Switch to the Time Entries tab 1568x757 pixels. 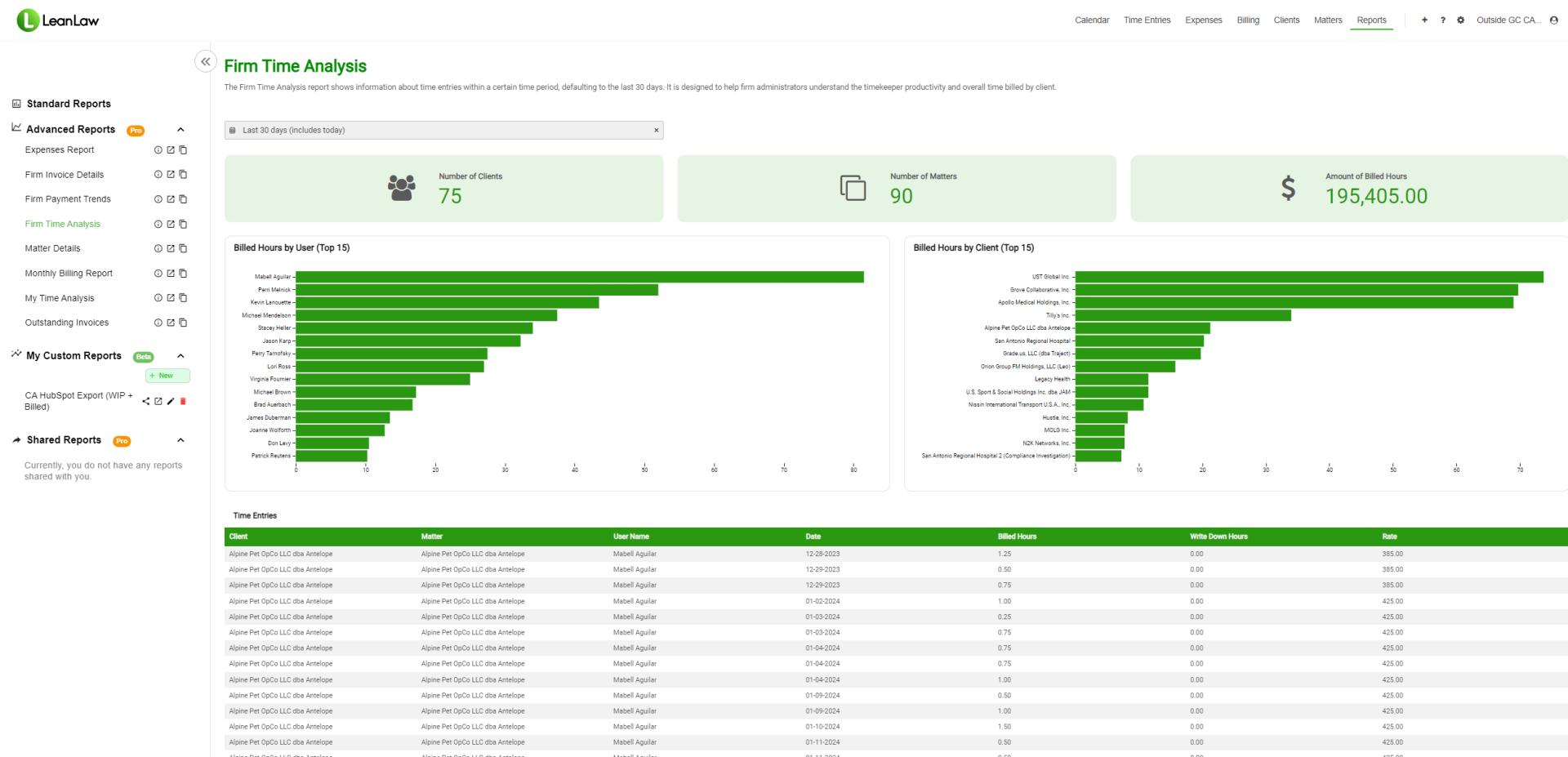1147,20
